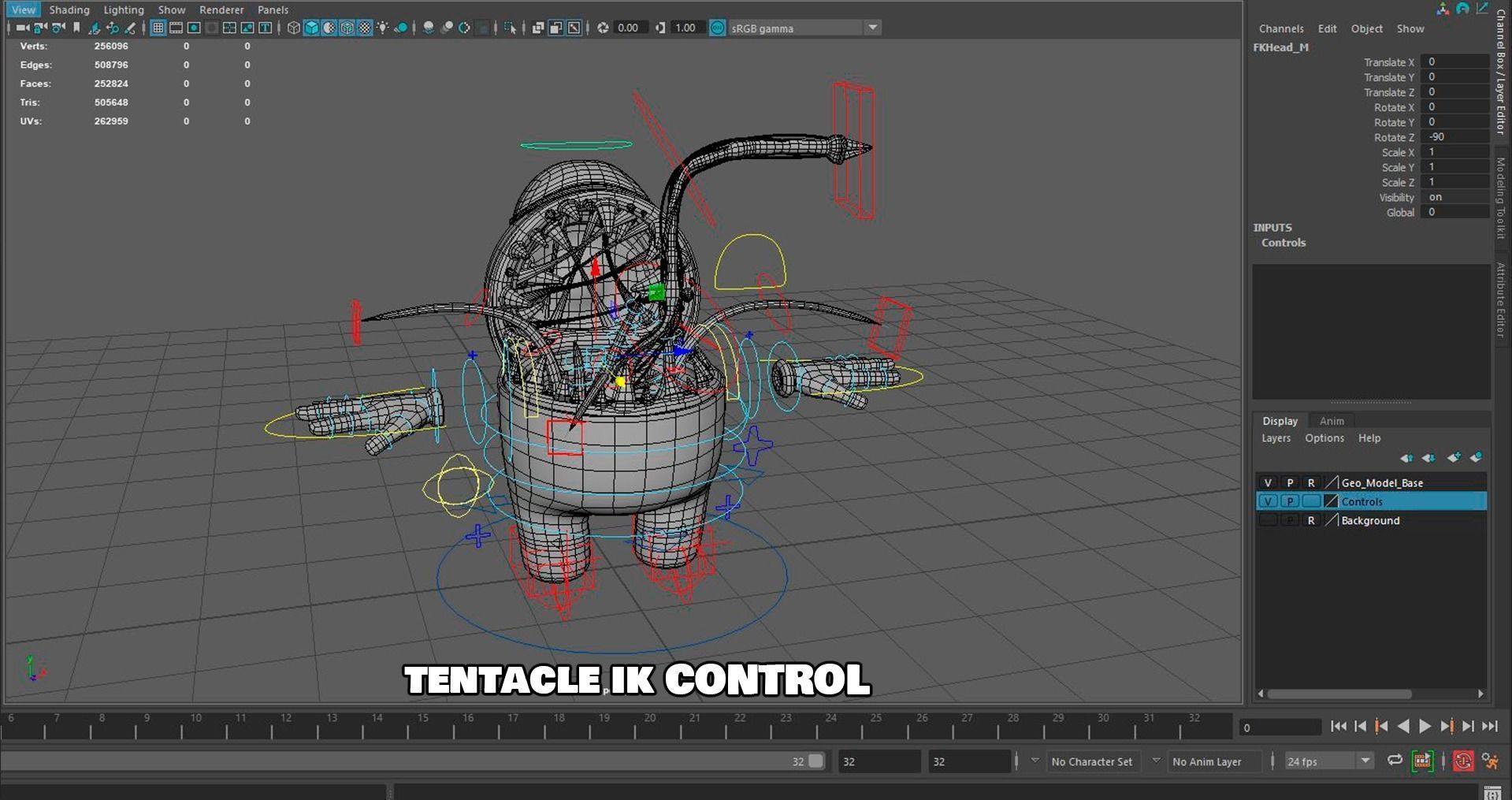Viewport: 1512px width, 800px height.
Task: Open the 24 fps dropdown
Action: tap(1328, 761)
